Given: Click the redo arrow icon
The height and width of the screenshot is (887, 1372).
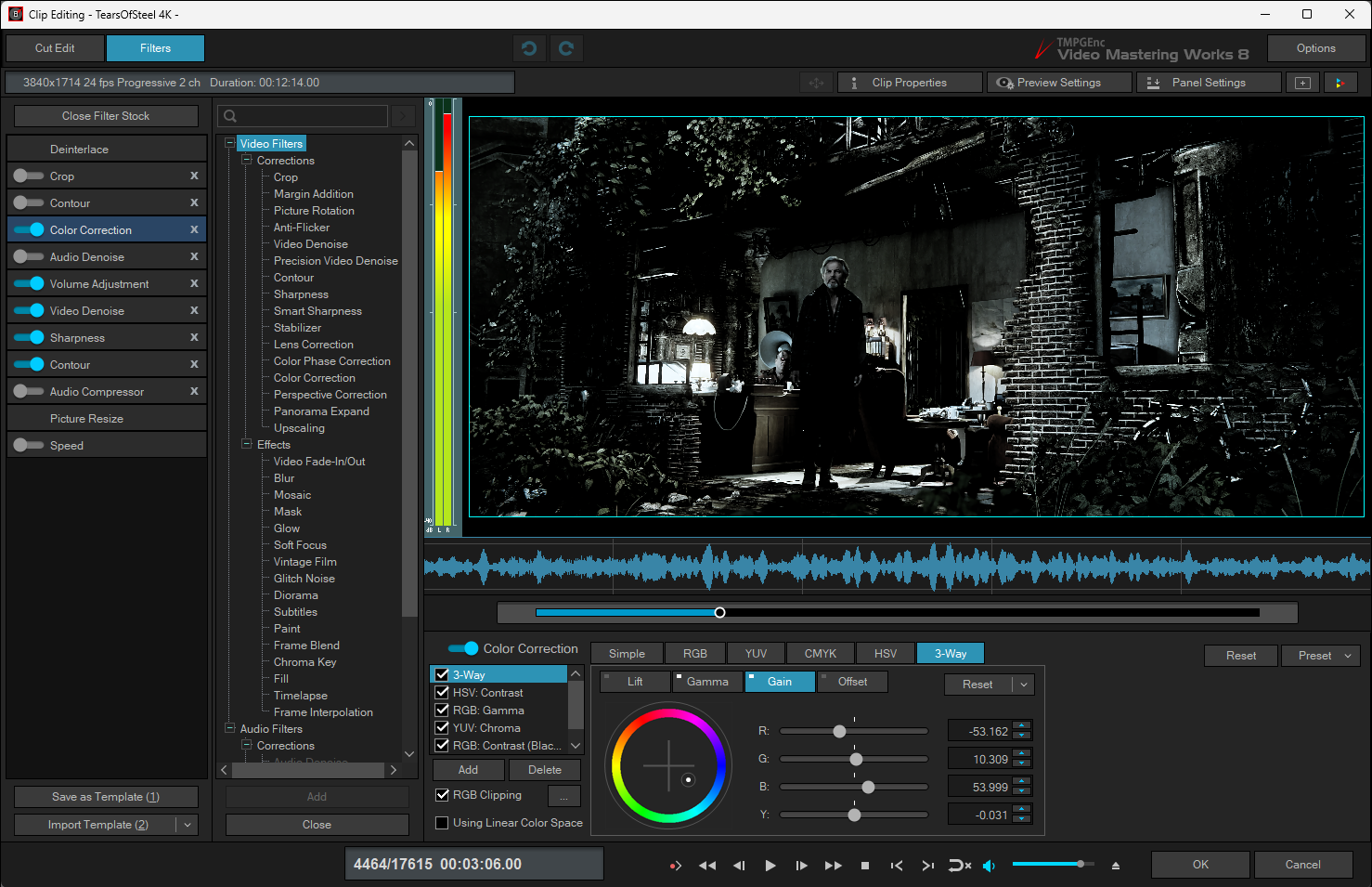Looking at the screenshot, I should (566, 48).
